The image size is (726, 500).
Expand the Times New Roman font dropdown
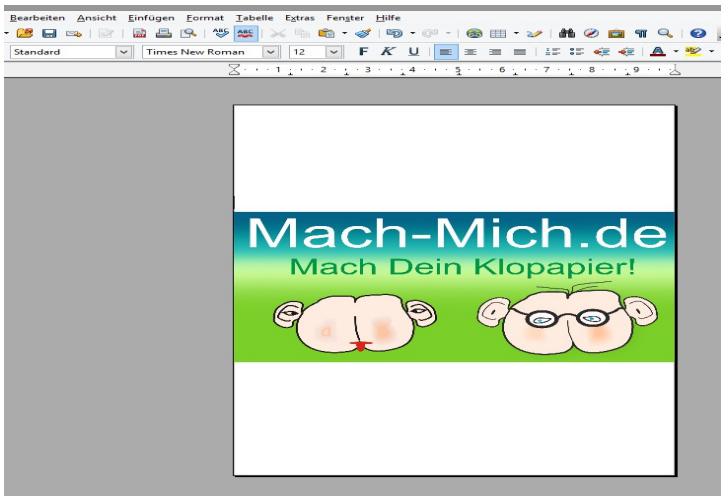tap(271, 52)
